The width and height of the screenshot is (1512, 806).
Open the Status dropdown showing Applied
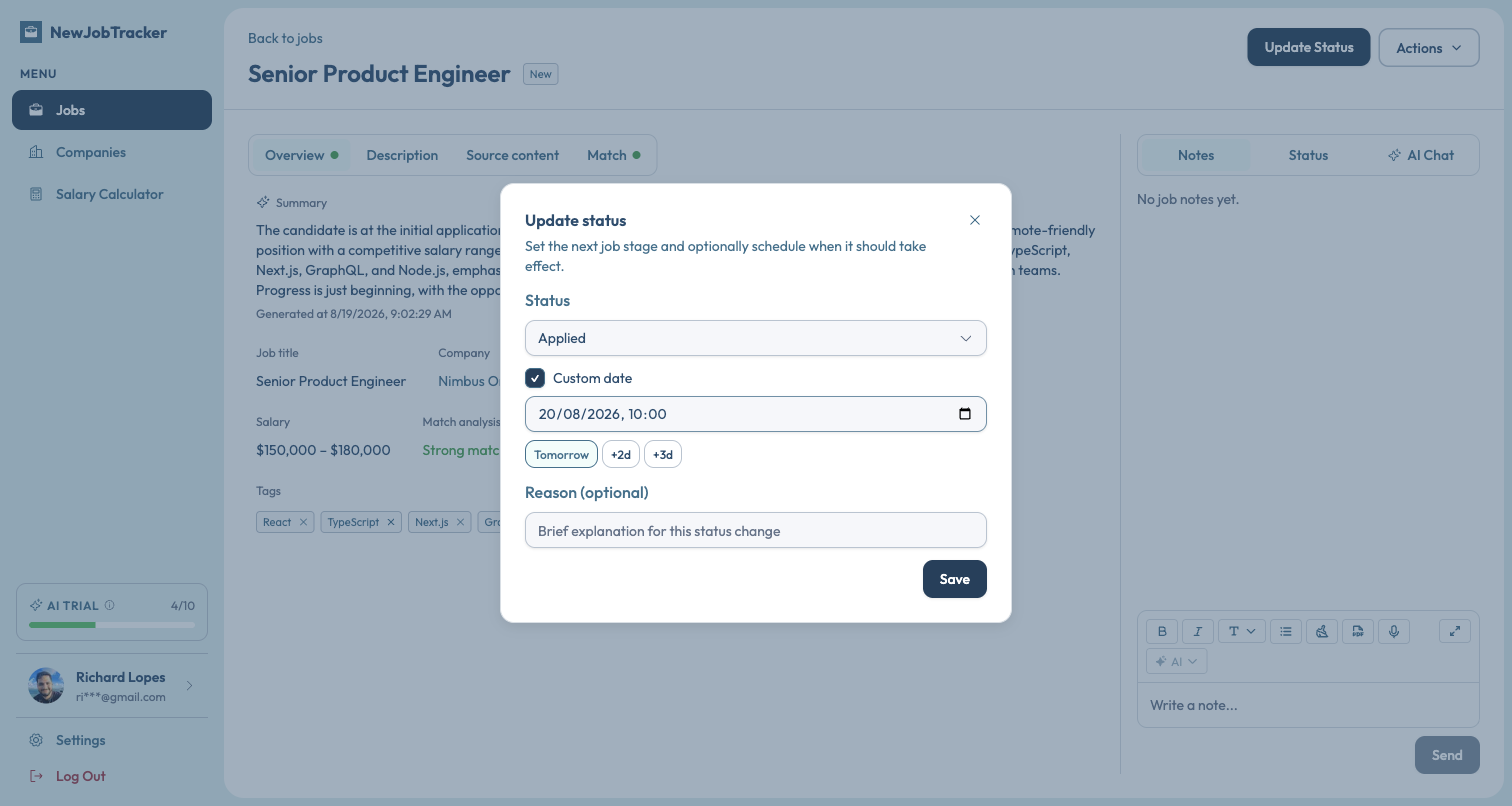pos(756,338)
